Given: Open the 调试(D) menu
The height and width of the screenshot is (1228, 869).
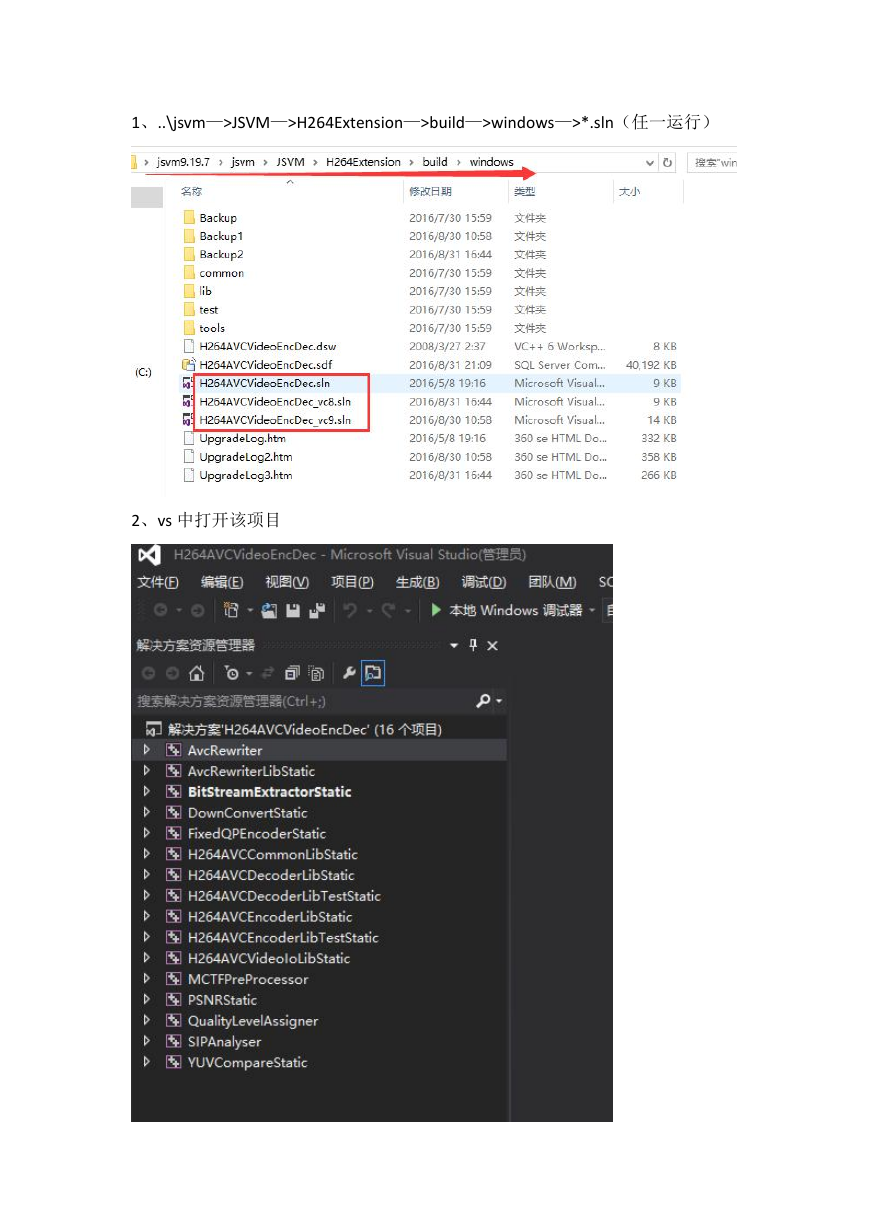Looking at the screenshot, I should point(484,582).
